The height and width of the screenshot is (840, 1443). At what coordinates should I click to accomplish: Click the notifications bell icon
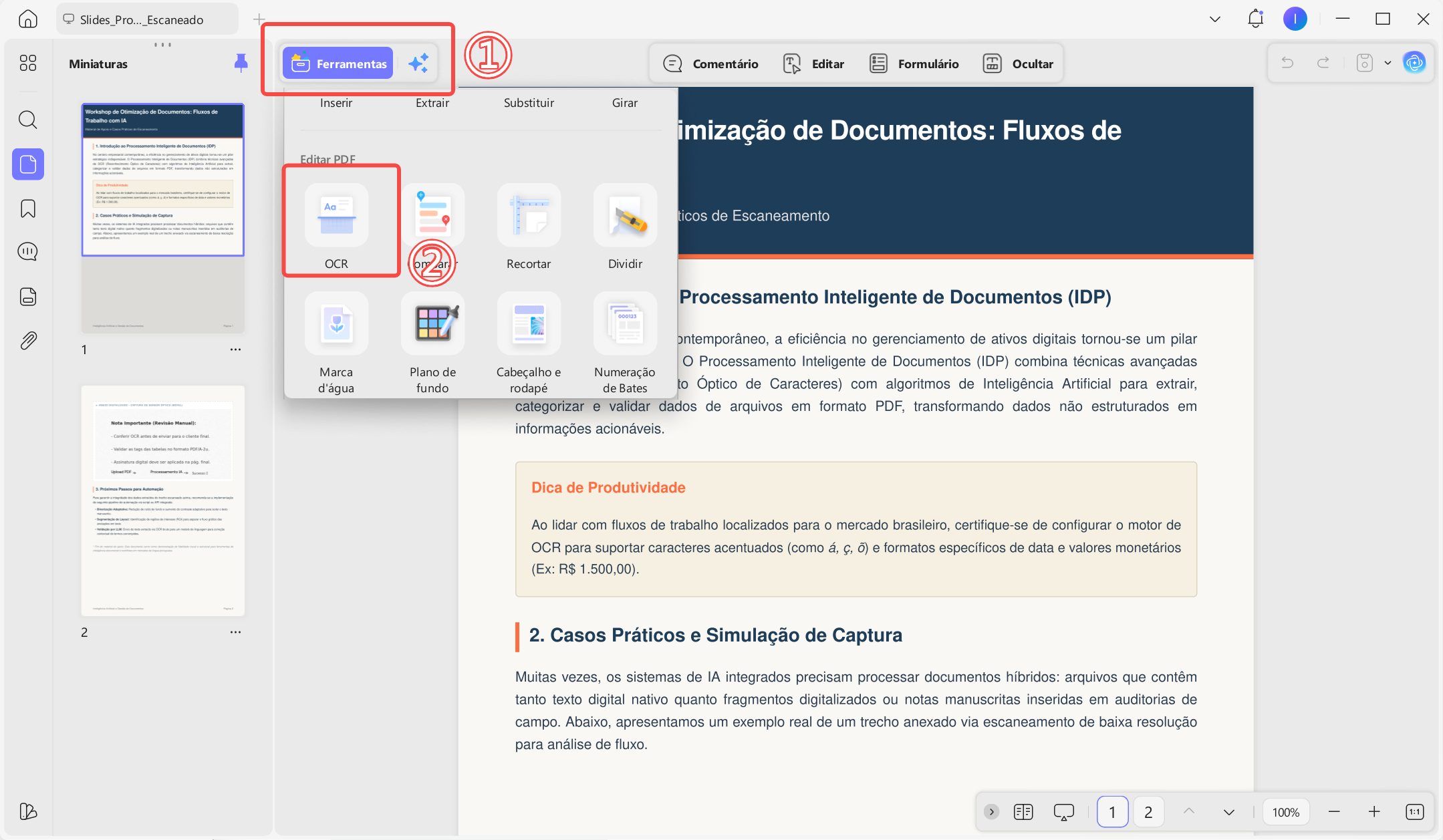[x=1256, y=19]
